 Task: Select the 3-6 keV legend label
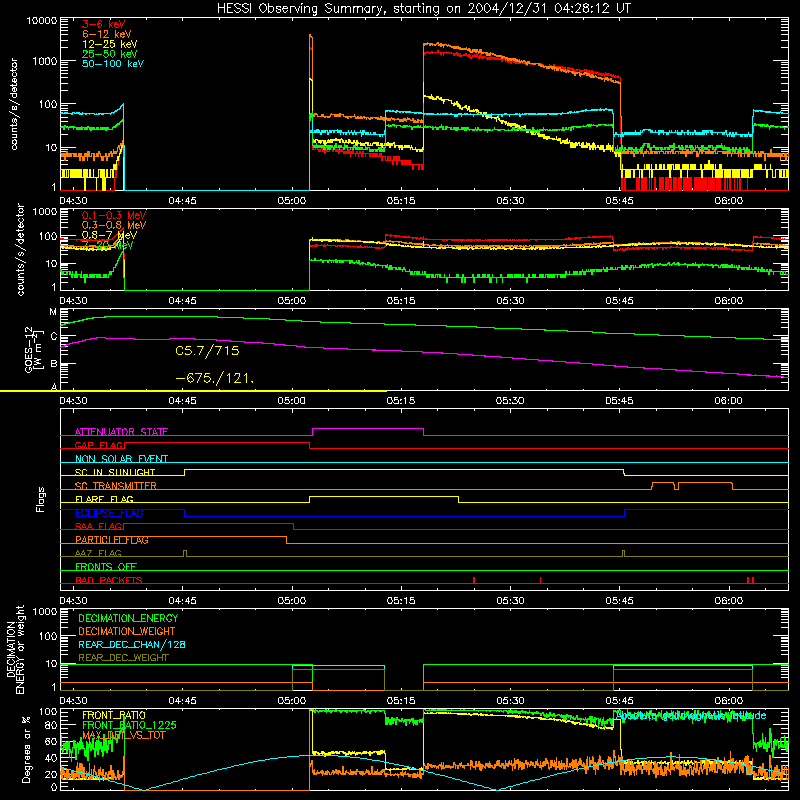pos(103,24)
